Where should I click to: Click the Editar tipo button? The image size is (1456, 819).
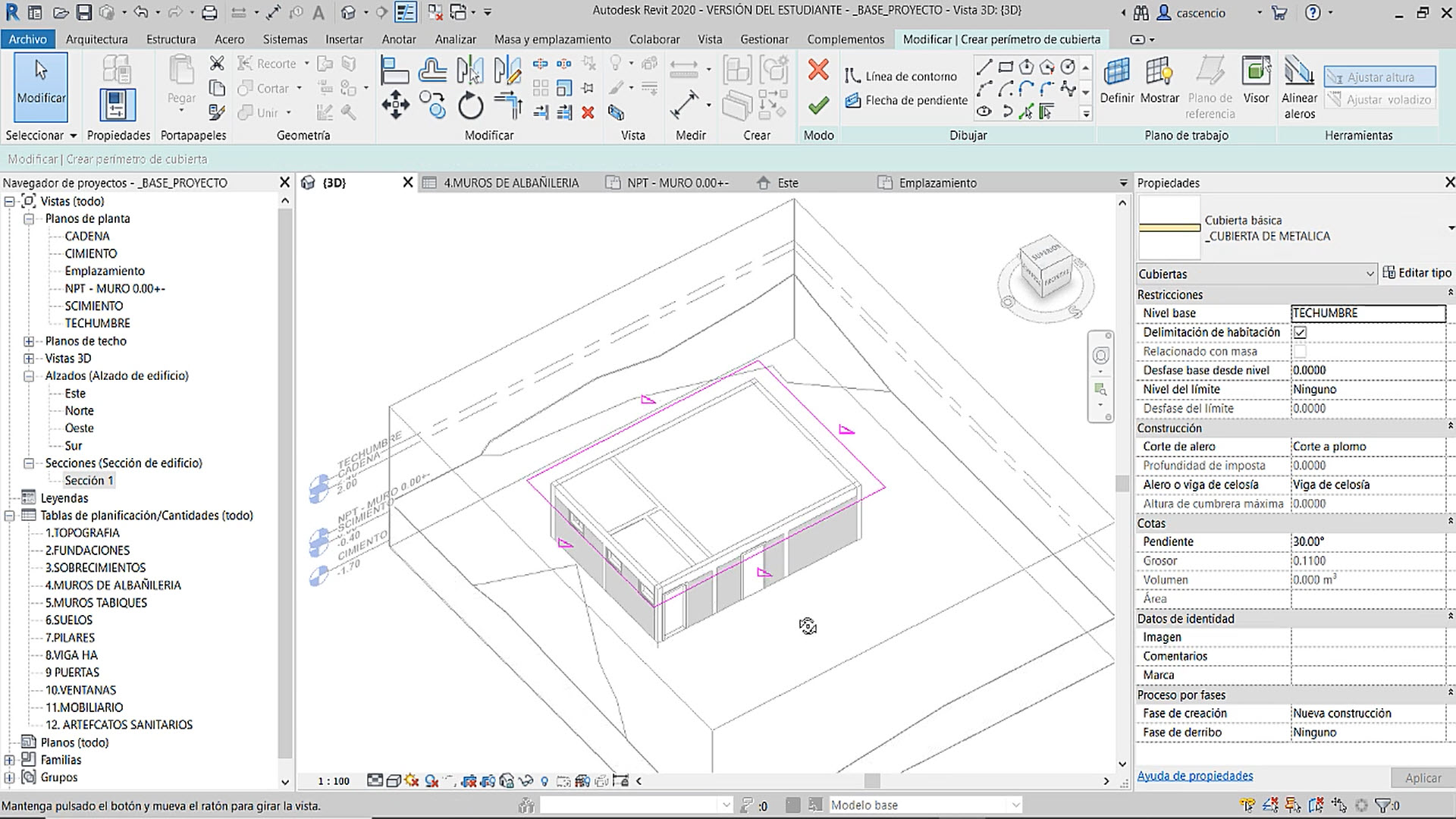pyautogui.click(x=1417, y=273)
